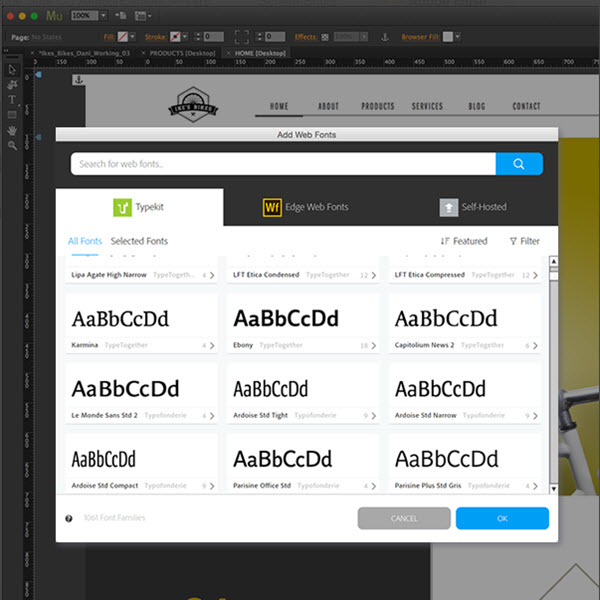Click the Ike's Bikes logo on the page
The image size is (600, 600).
pyautogui.click(x=193, y=104)
